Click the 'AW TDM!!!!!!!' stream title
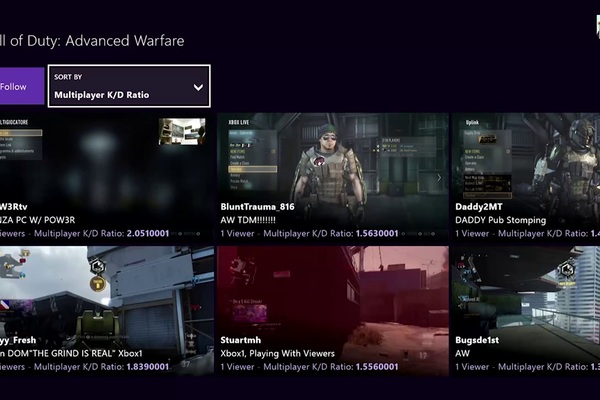This screenshot has height=400, width=600. [x=248, y=220]
